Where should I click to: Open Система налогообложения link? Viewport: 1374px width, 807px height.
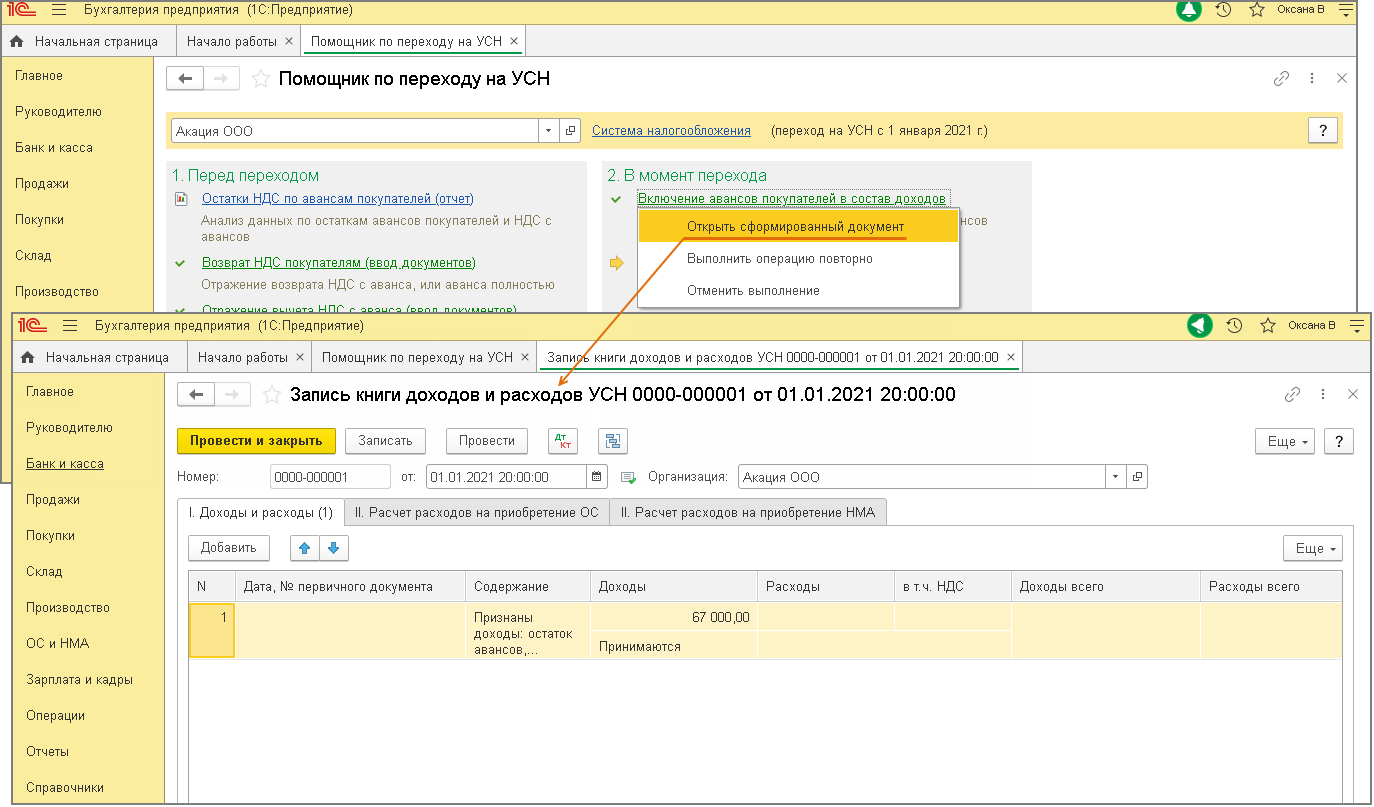671,131
